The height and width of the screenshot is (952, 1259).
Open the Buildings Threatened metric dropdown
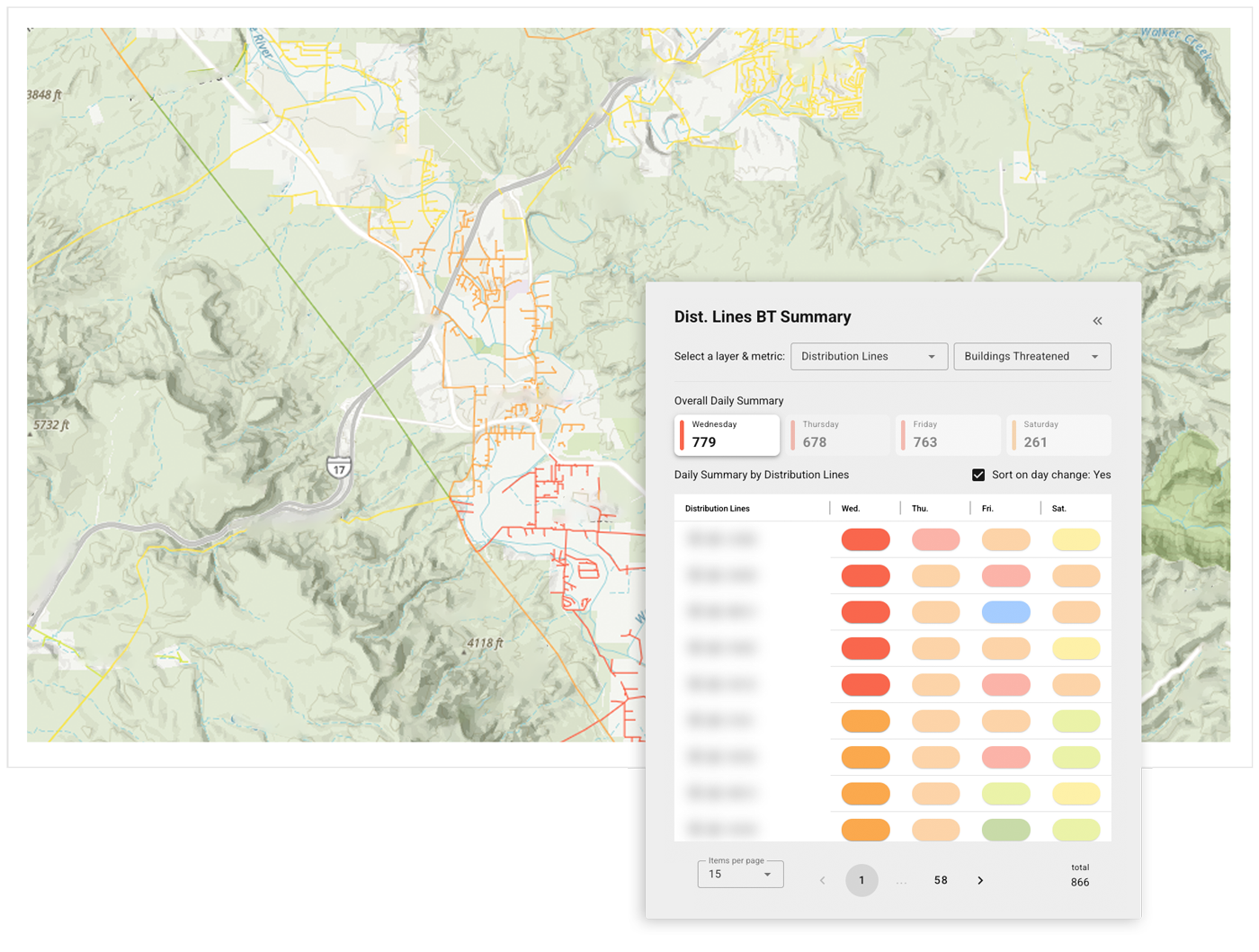point(1031,357)
